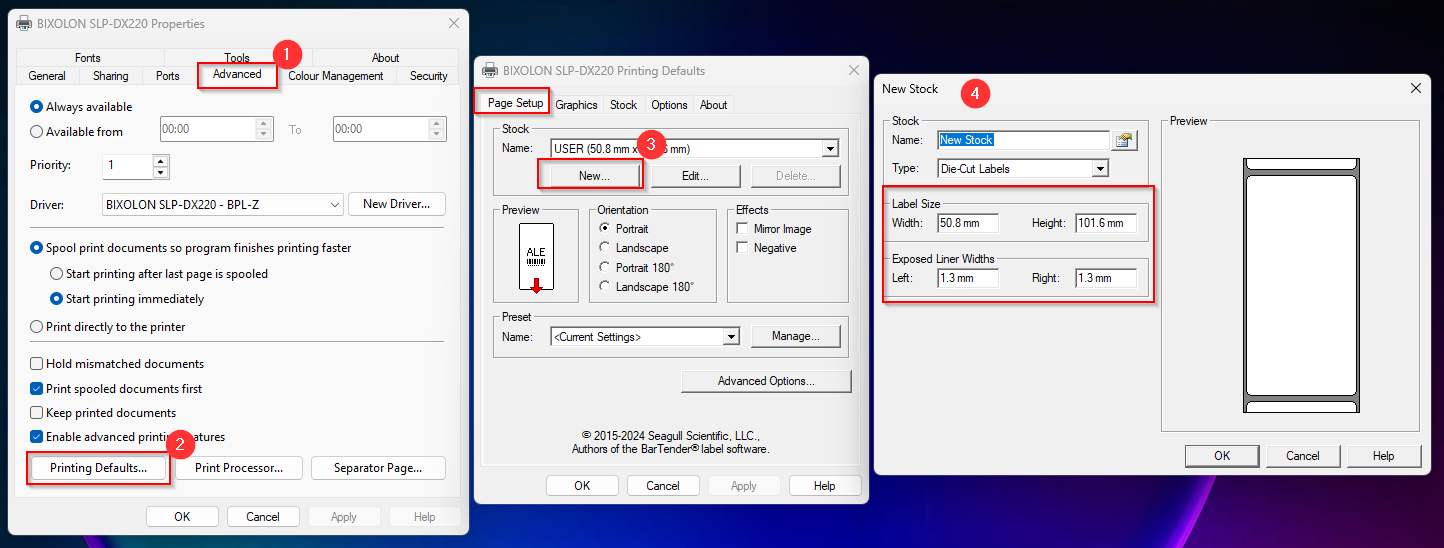Click Help in New Stock dialog
Screen dimensions: 1444x548
[1384, 455]
